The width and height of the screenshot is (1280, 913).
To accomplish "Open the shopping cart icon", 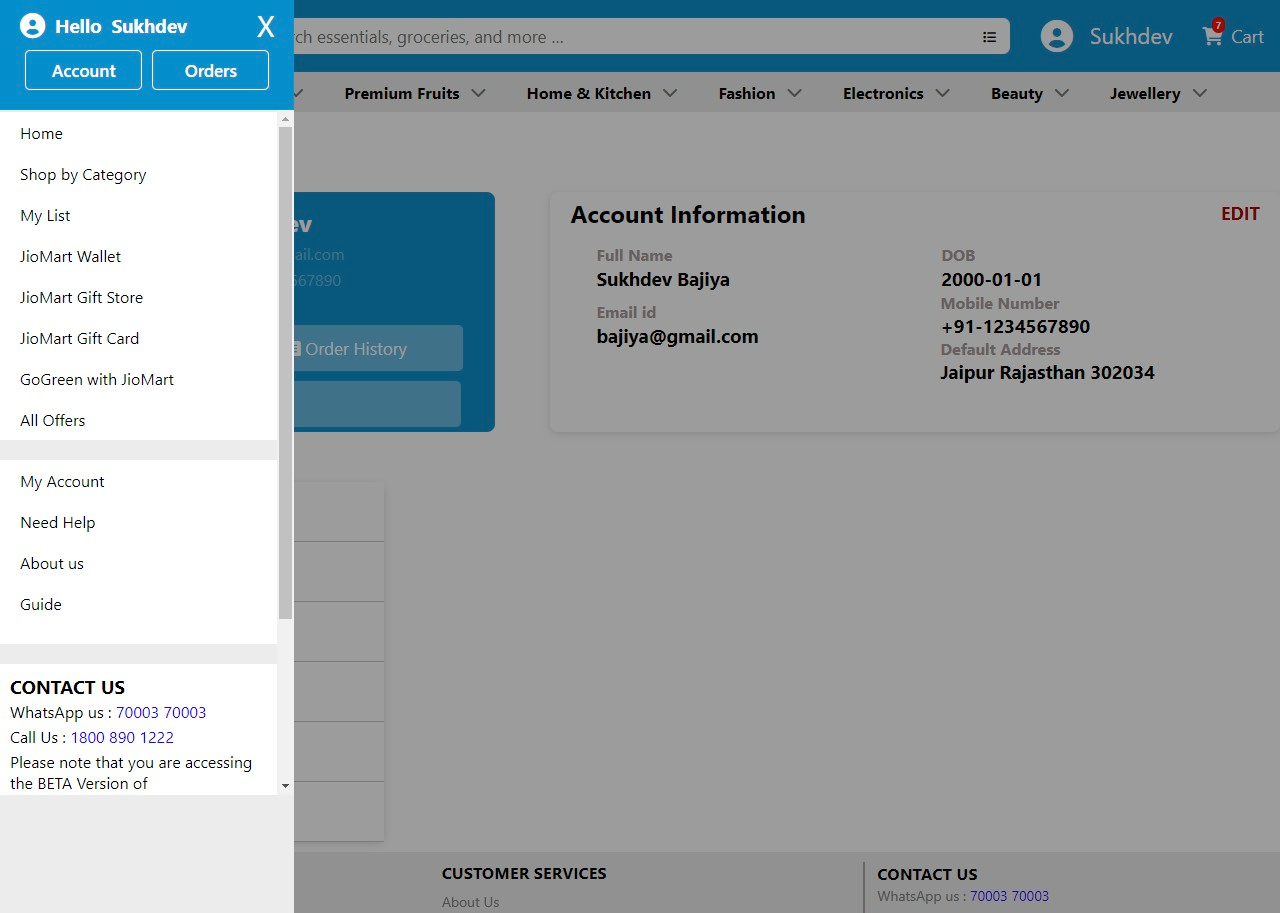I will (x=1213, y=36).
